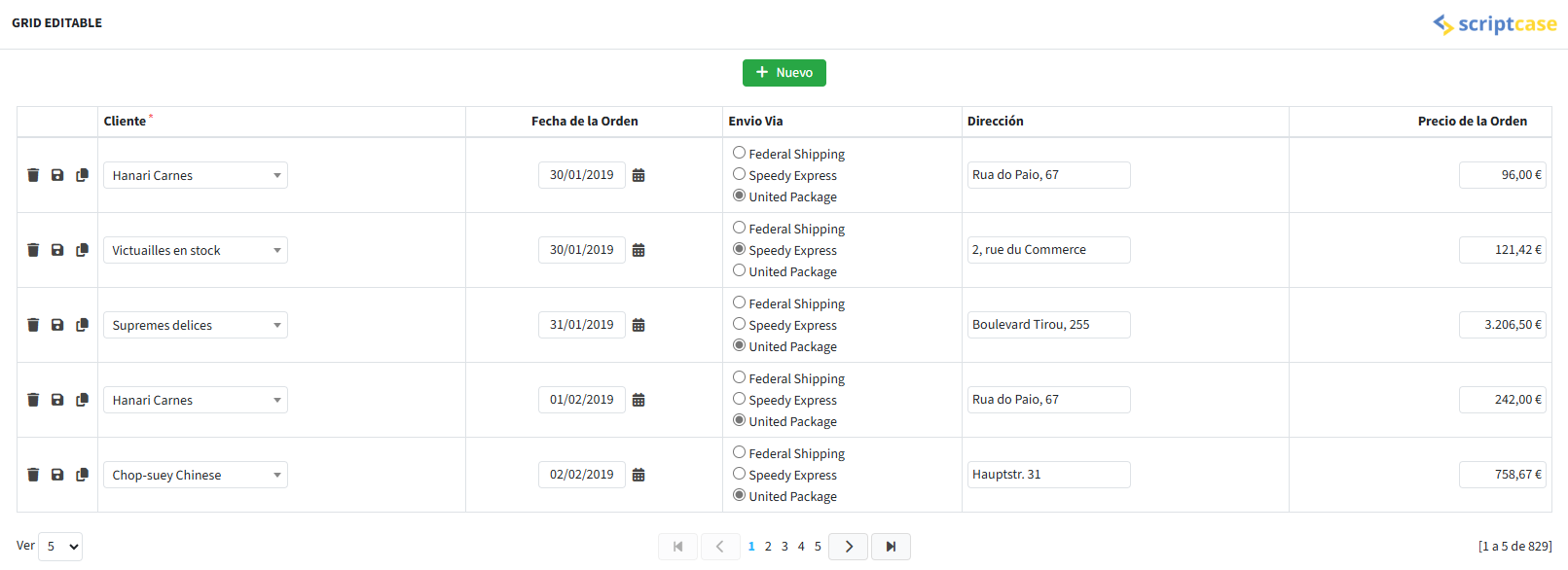
Task: Set United Package for the Victuailles en stock order
Action: point(739,270)
